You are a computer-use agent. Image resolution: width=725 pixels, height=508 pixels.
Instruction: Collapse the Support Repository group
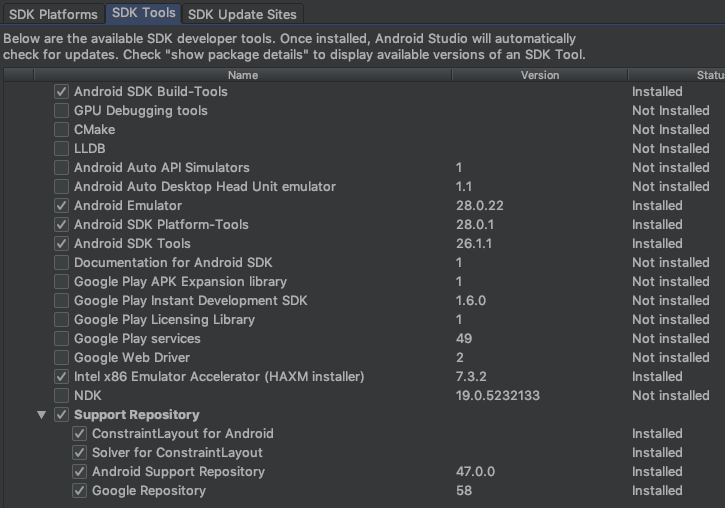(41, 415)
